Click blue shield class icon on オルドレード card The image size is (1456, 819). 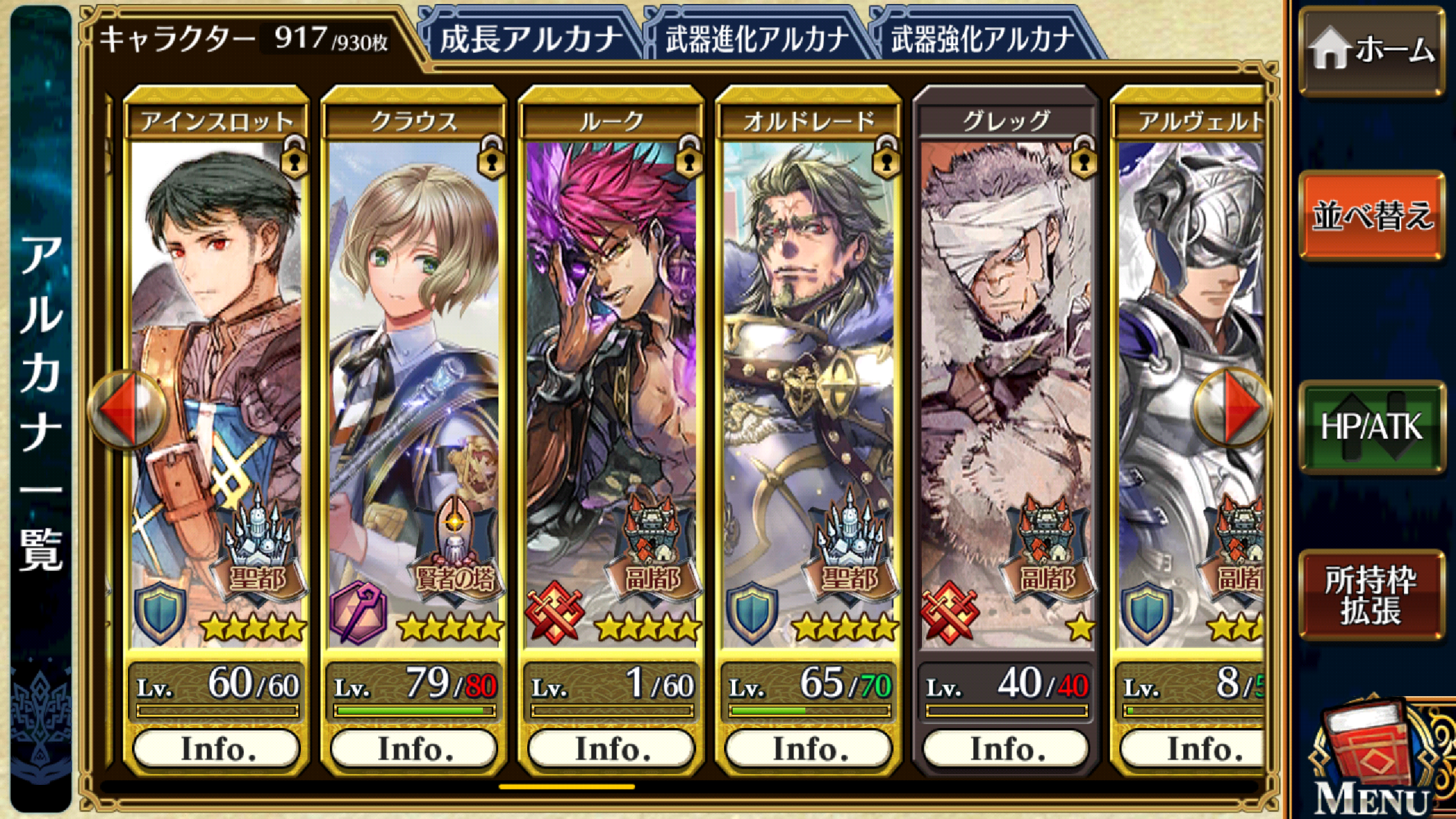[752, 613]
